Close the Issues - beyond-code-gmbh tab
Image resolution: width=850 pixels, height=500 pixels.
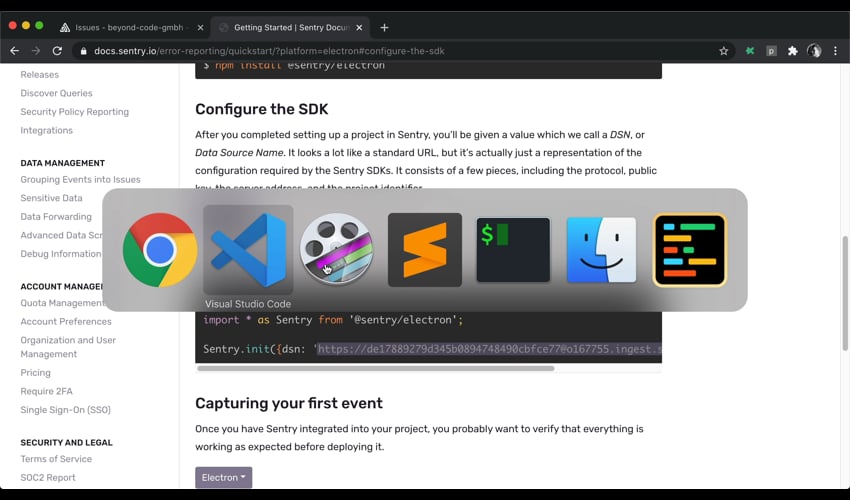click(200, 28)
